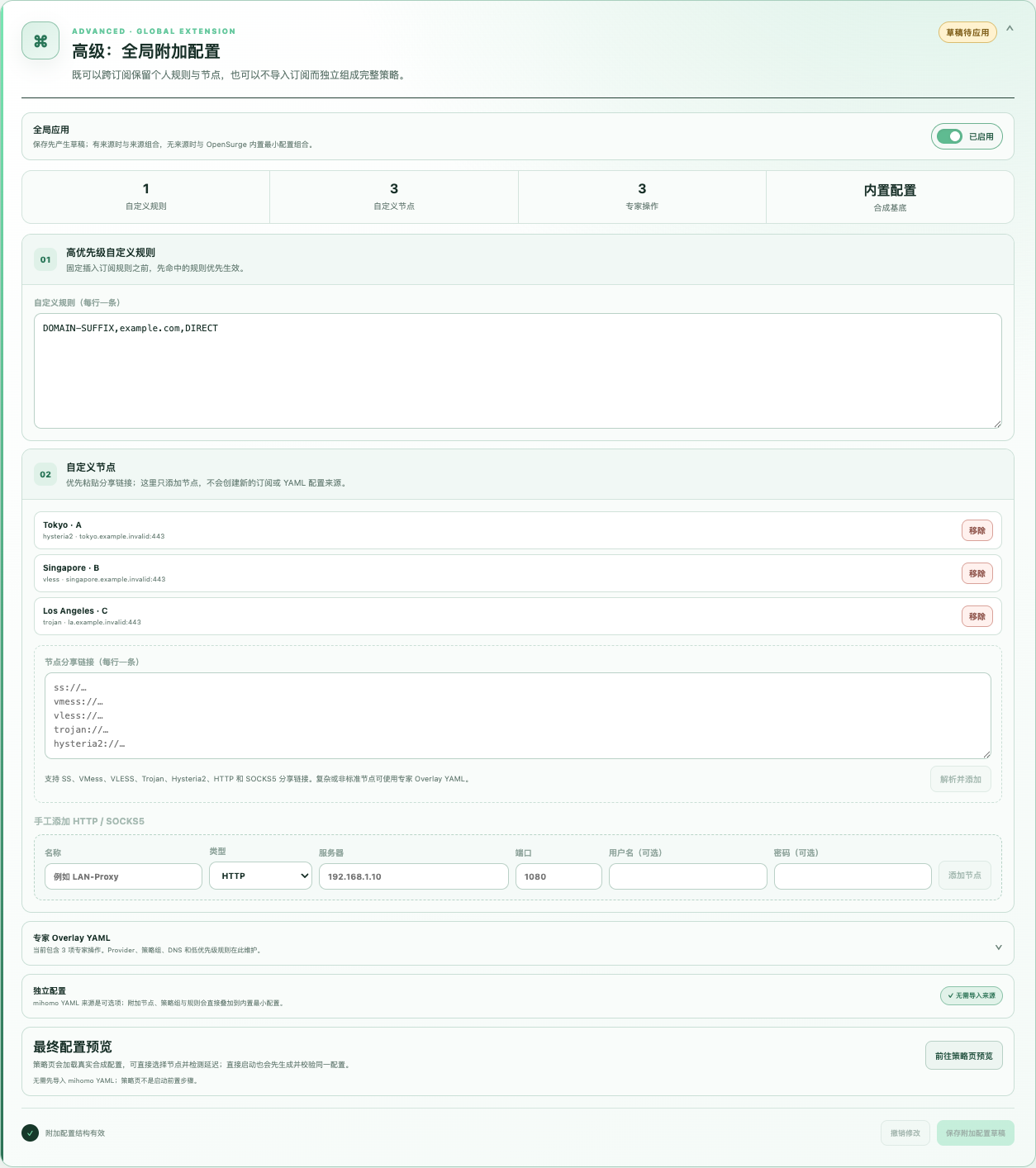Click the 附加配置结构有效 status text
This screenshot has height=1168, width=1036.
[75, 1133]
